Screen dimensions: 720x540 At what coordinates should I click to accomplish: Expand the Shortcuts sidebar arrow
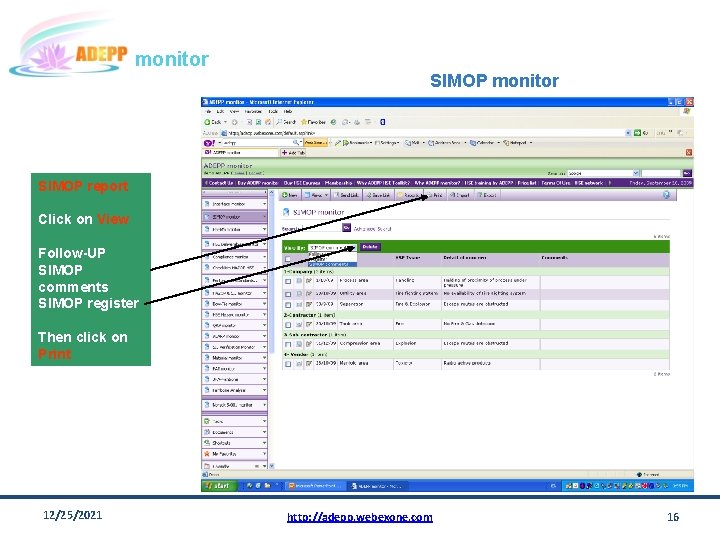(x=264, y=443)
